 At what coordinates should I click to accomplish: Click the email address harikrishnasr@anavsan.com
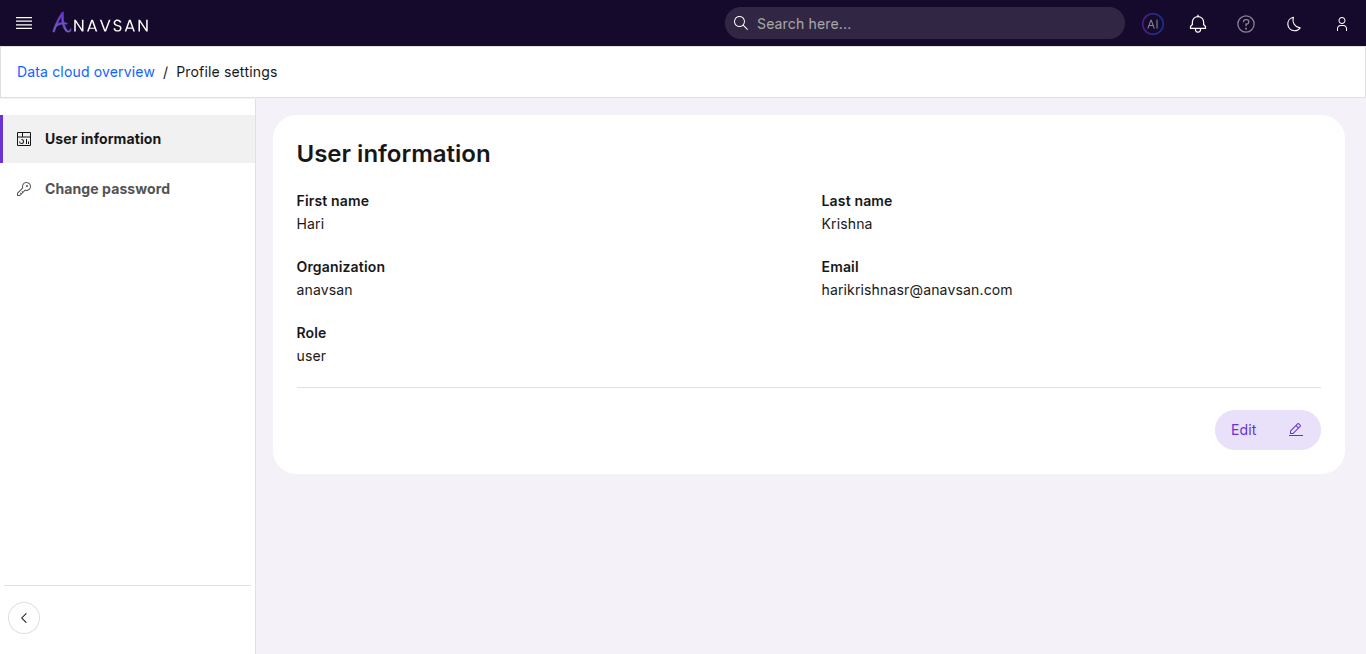916,290
